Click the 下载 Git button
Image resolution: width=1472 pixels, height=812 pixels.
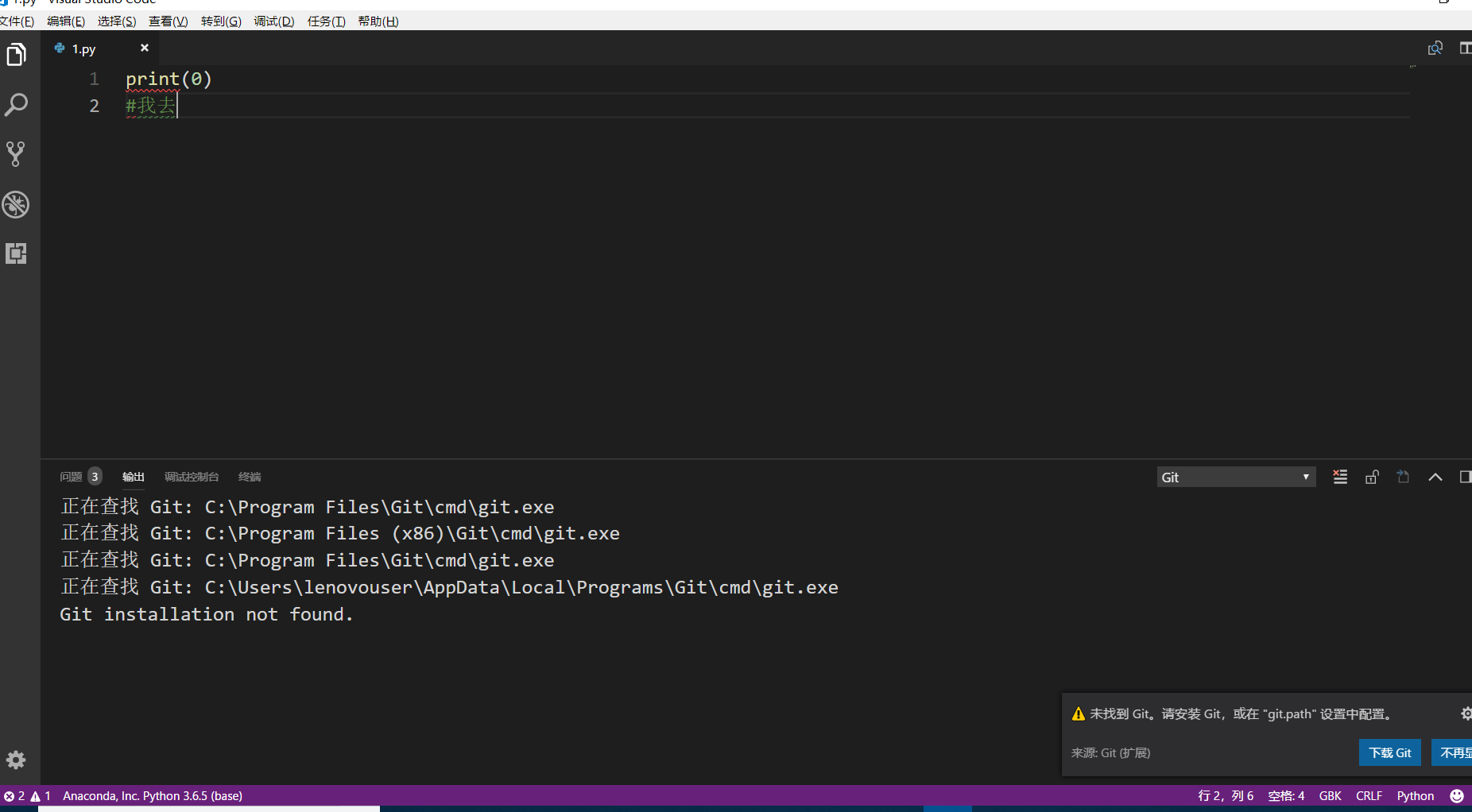[1390, 752]
